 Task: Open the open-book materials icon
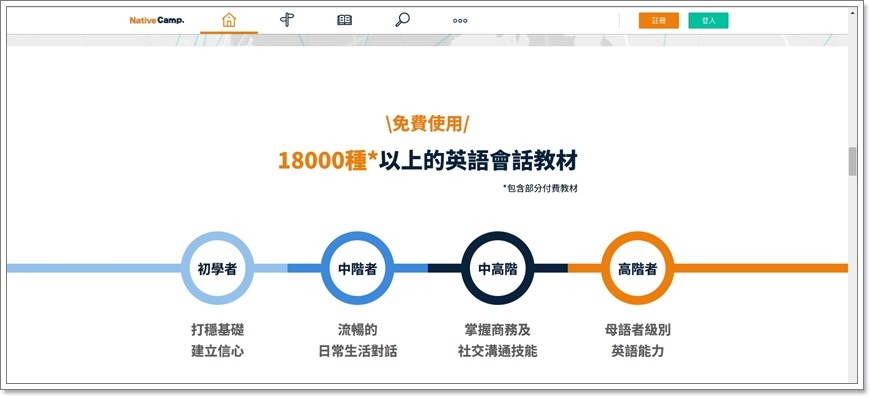click(345, 21)
